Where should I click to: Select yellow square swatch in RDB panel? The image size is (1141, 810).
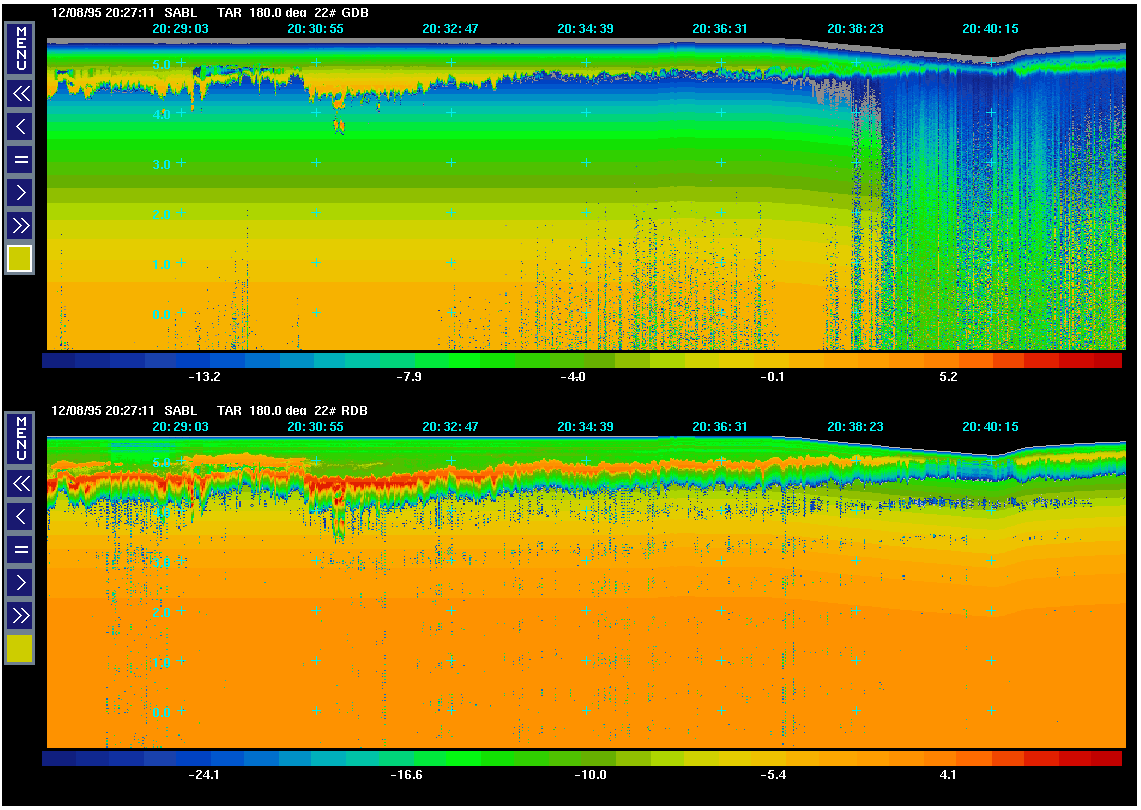(x=20, y=649)
